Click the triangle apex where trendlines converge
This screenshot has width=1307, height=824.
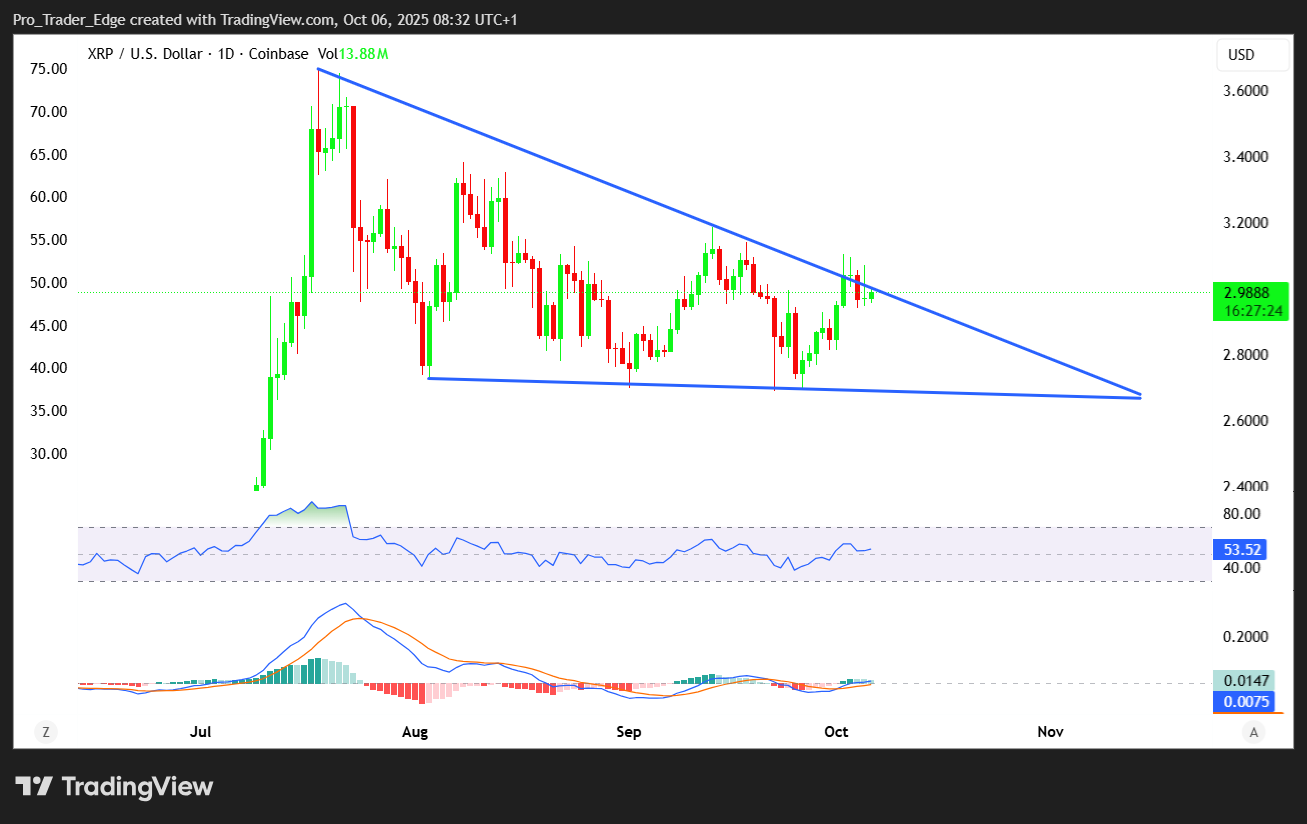point(1140,396)
